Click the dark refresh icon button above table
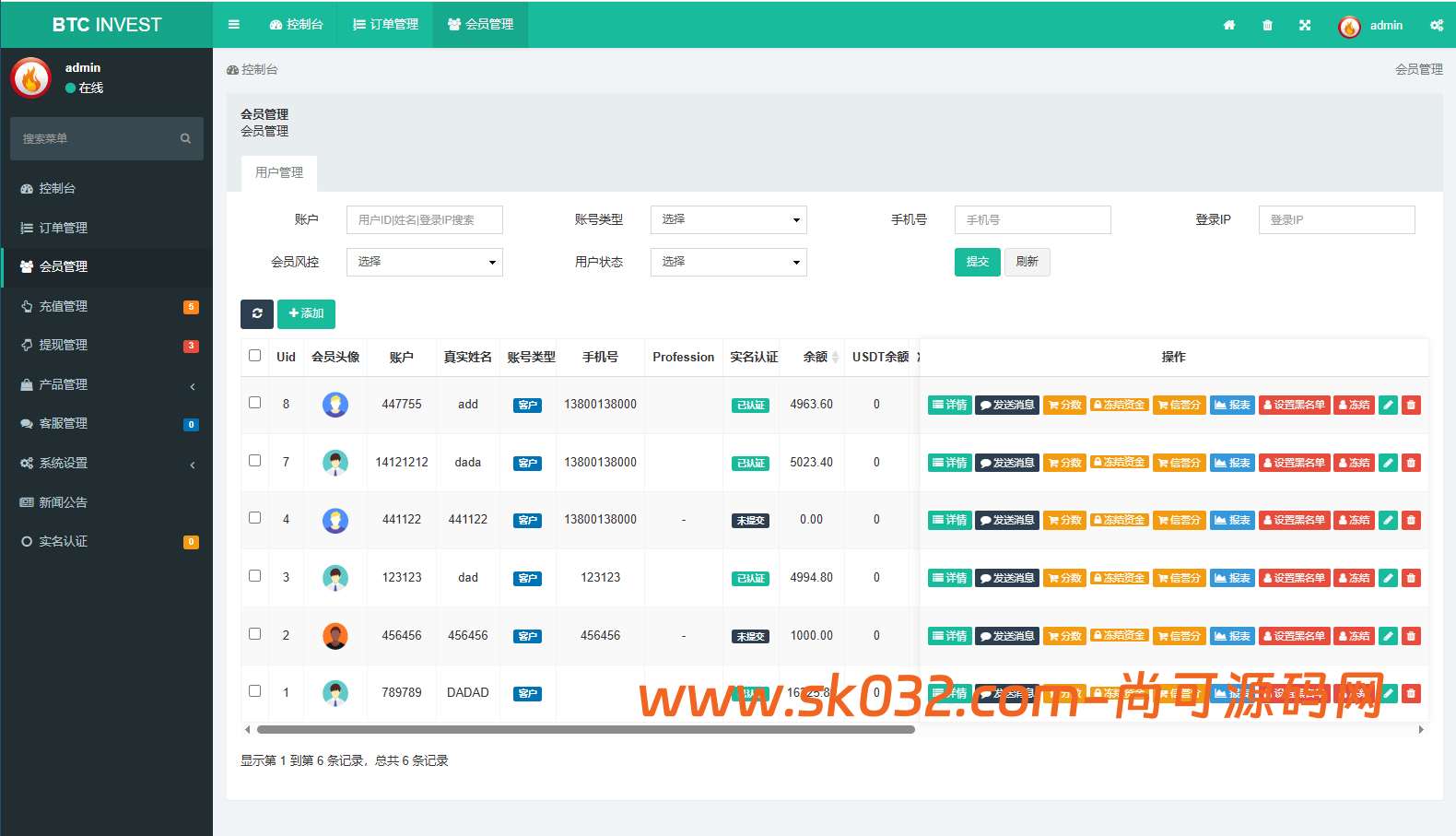The image size is (1456, 836). pos(257,313)
